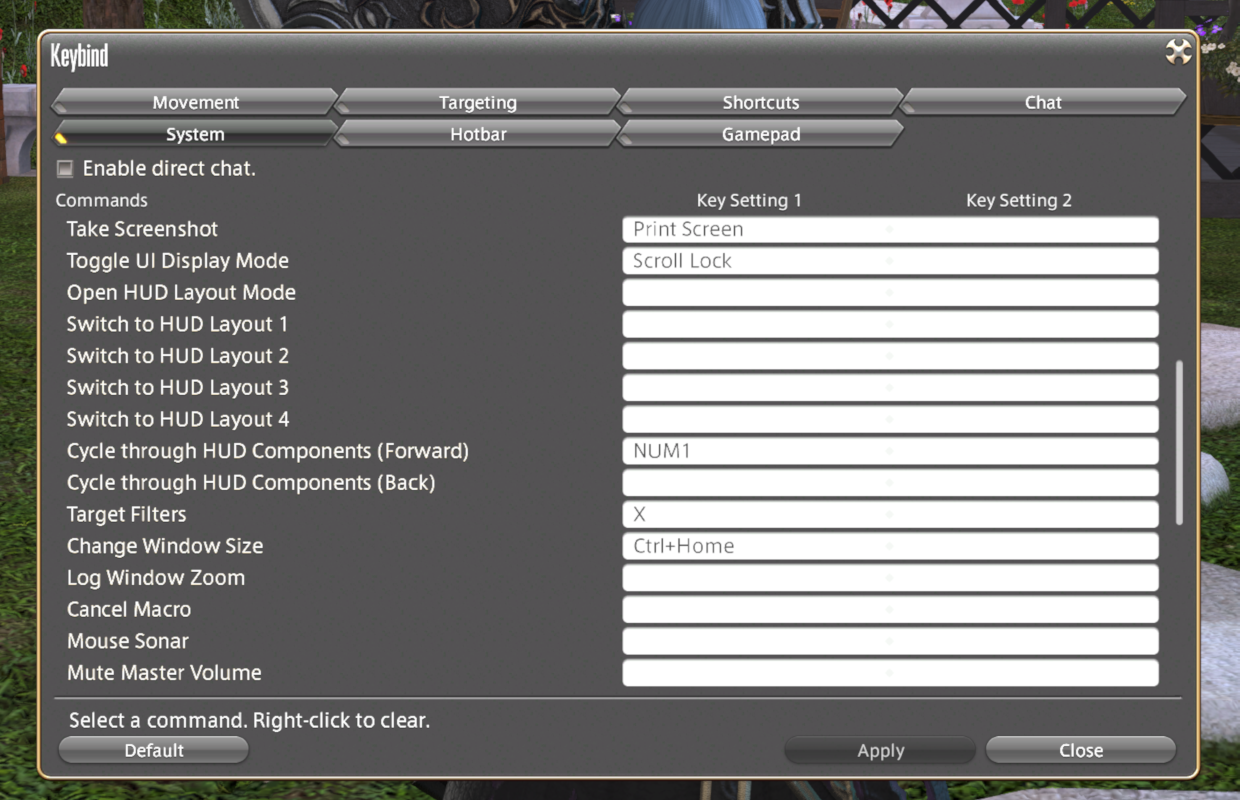Enable the direct chat checkbox
The image size is (1240, 800).
coord(65,169)
